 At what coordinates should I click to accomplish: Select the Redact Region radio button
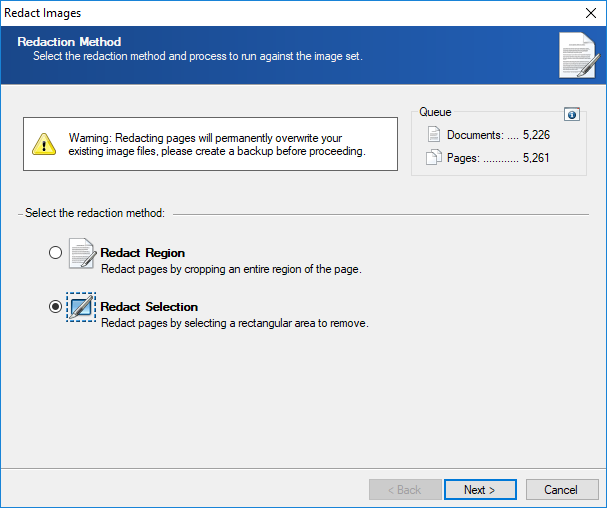(x=55, y=253)
